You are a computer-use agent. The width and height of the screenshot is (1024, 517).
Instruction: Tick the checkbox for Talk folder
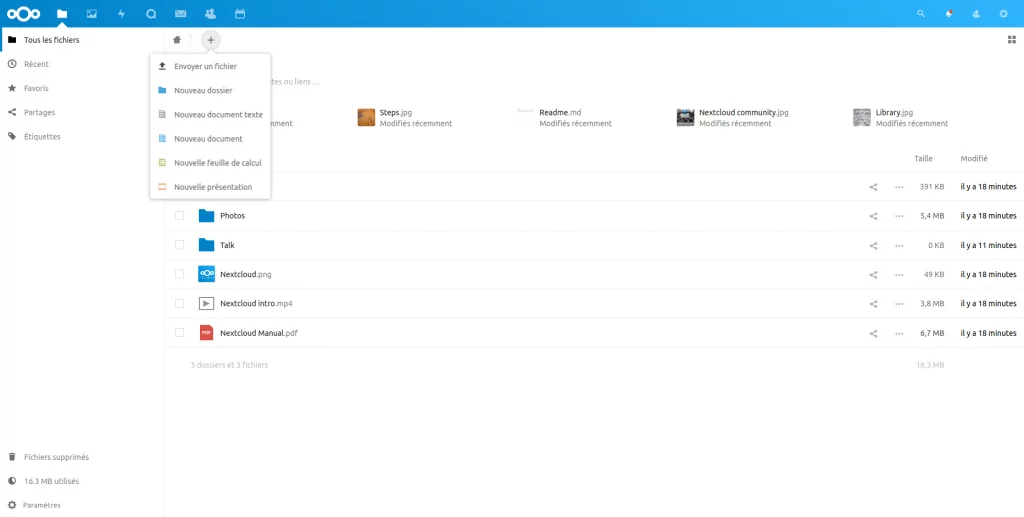point(180,245)
